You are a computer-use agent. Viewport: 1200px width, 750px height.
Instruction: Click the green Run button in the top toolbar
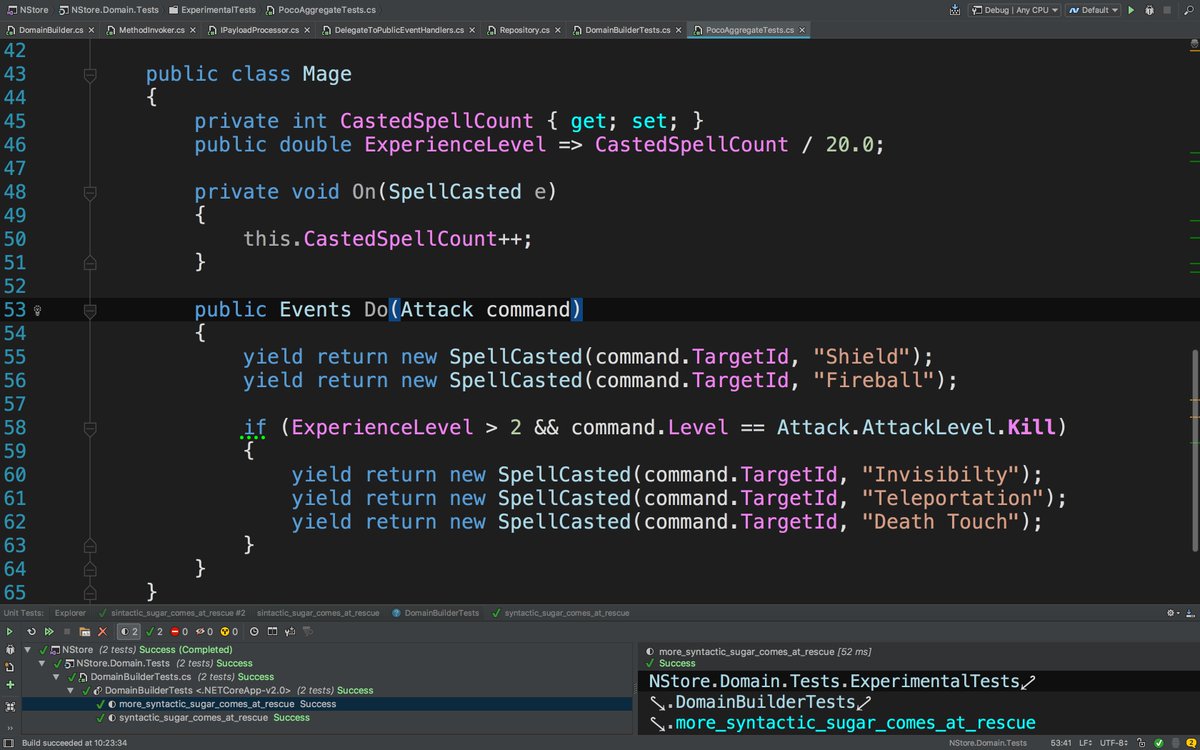(1131, 10)
